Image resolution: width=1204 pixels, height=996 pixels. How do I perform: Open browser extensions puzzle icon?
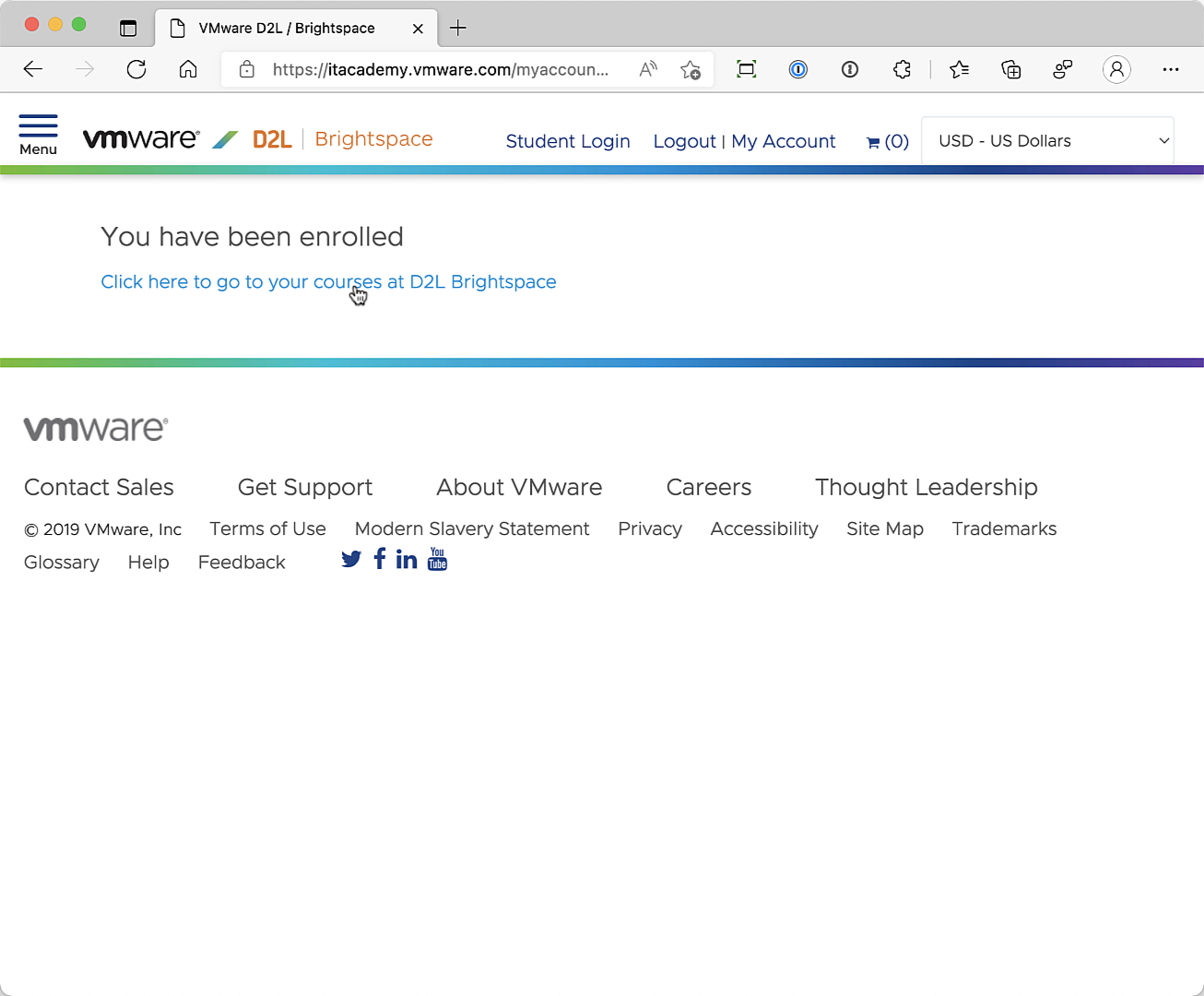click(902, 69)
